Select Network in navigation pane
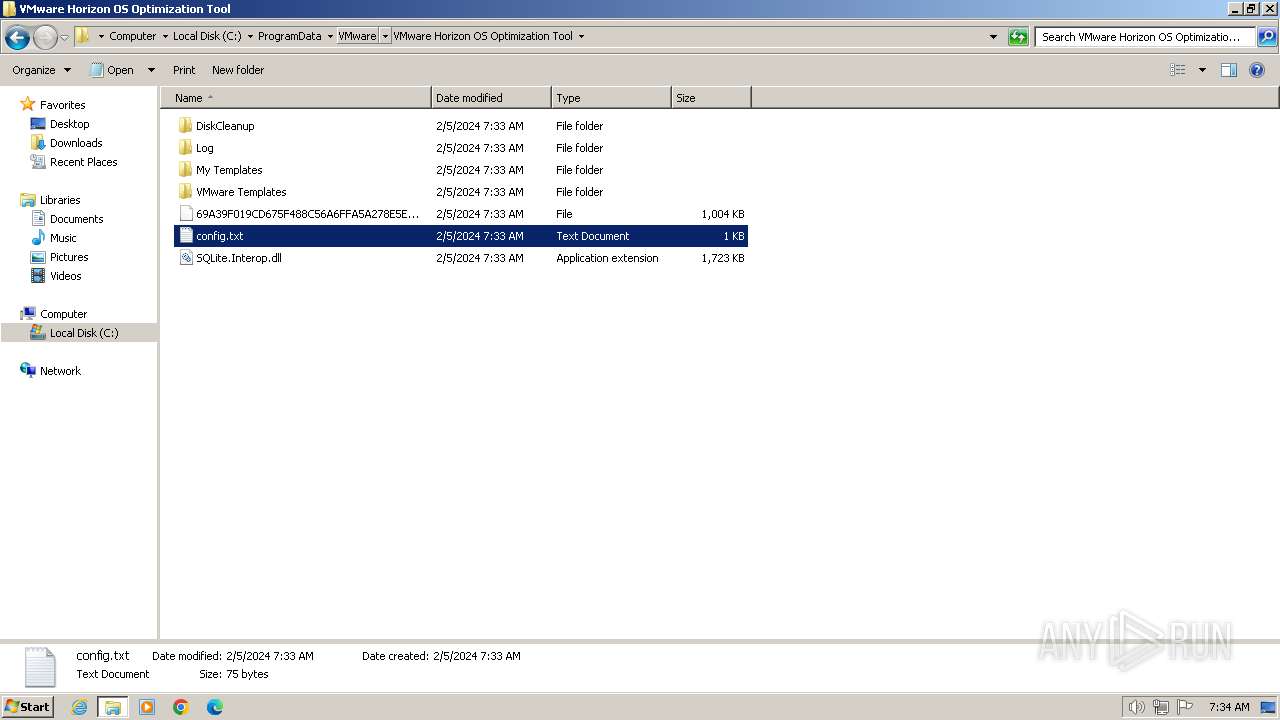This screenshot has height=720, width=1280. [60, 371]
